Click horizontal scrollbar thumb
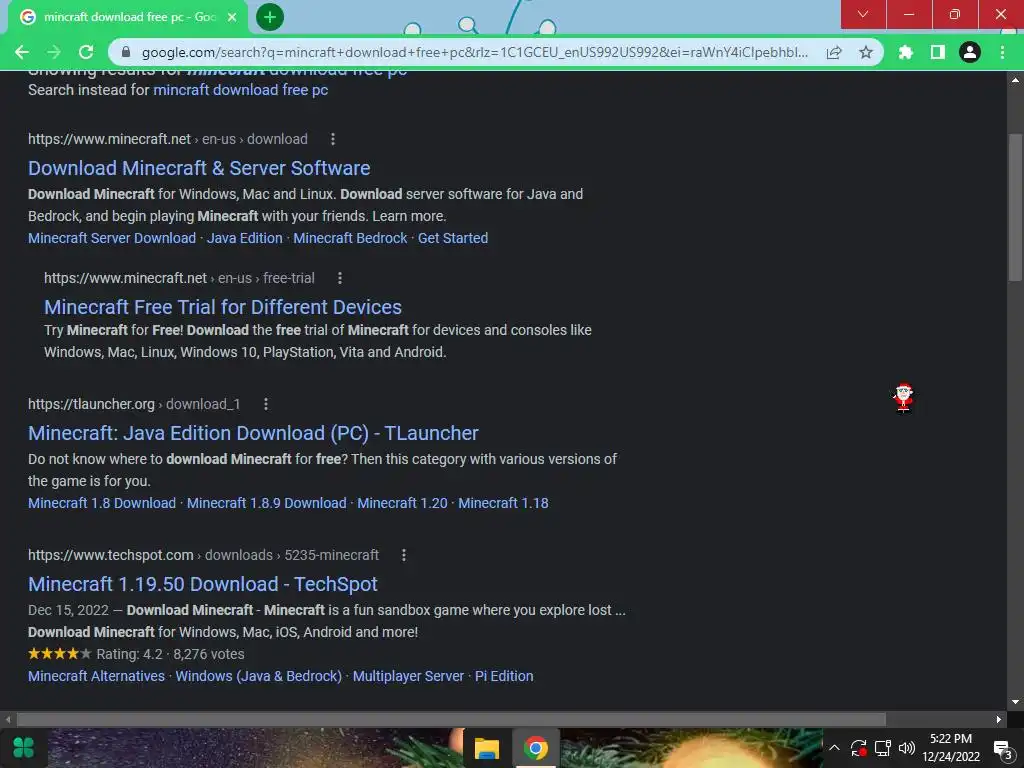This screenshot has height=768, width=1024. click(x=451, y=720)
